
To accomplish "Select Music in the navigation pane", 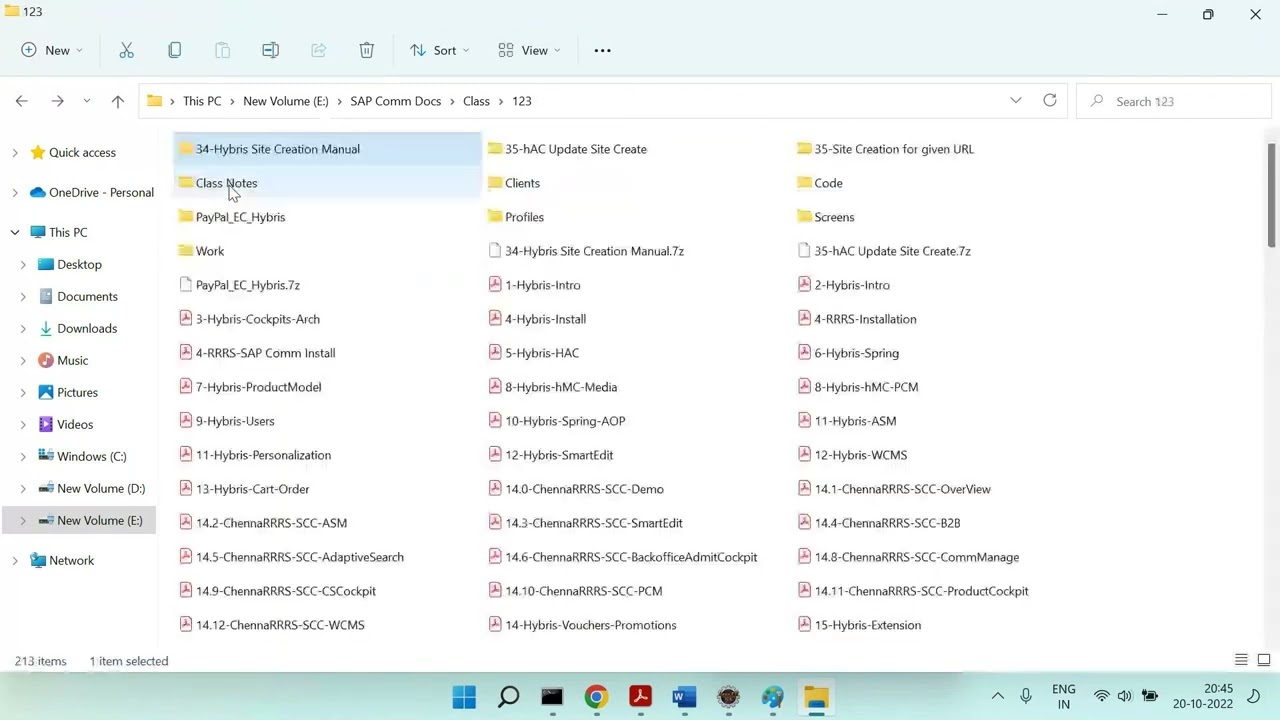I will click(72, 360).
